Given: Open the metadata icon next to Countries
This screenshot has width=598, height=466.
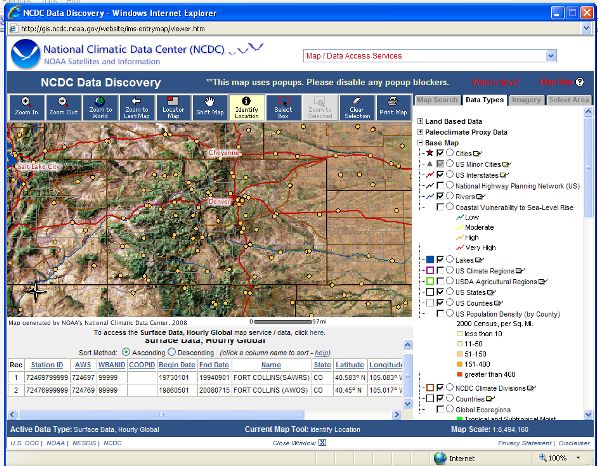Looking at the screenshot, I should pos(490,399).
